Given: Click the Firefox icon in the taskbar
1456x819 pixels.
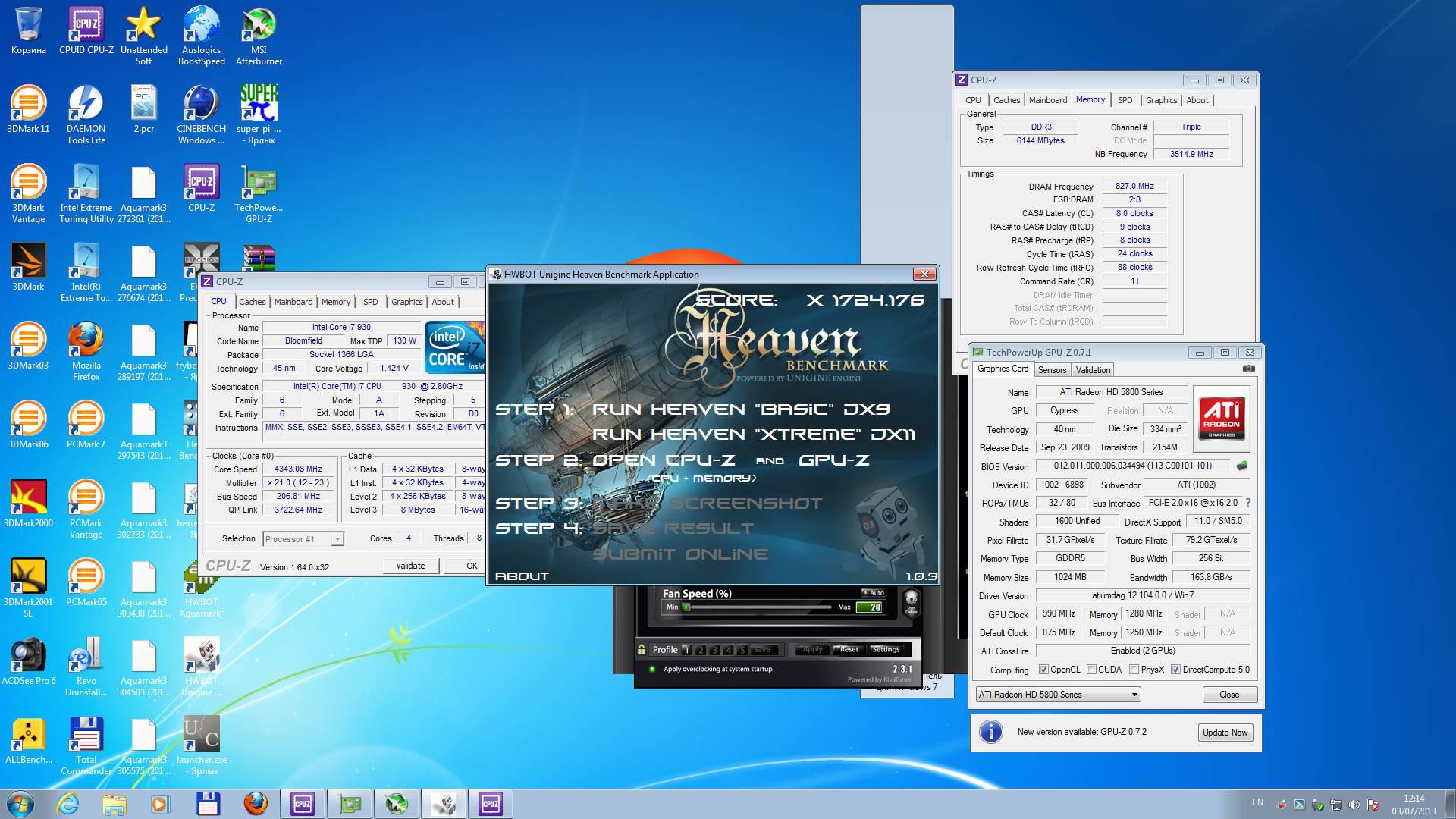Looking at the screenshot, I should point(256,804).
